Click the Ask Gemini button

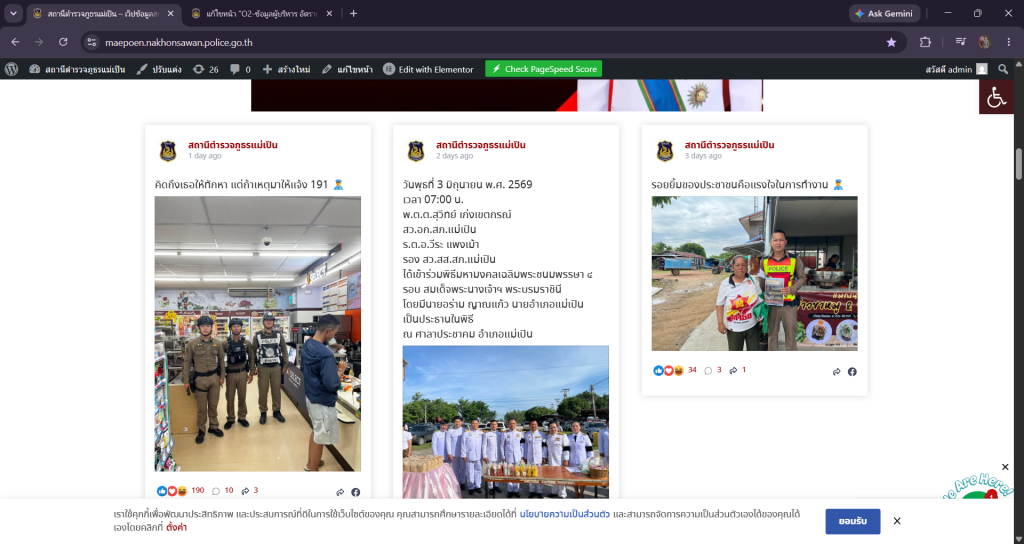pyautogui.click(x=884, y=13)
